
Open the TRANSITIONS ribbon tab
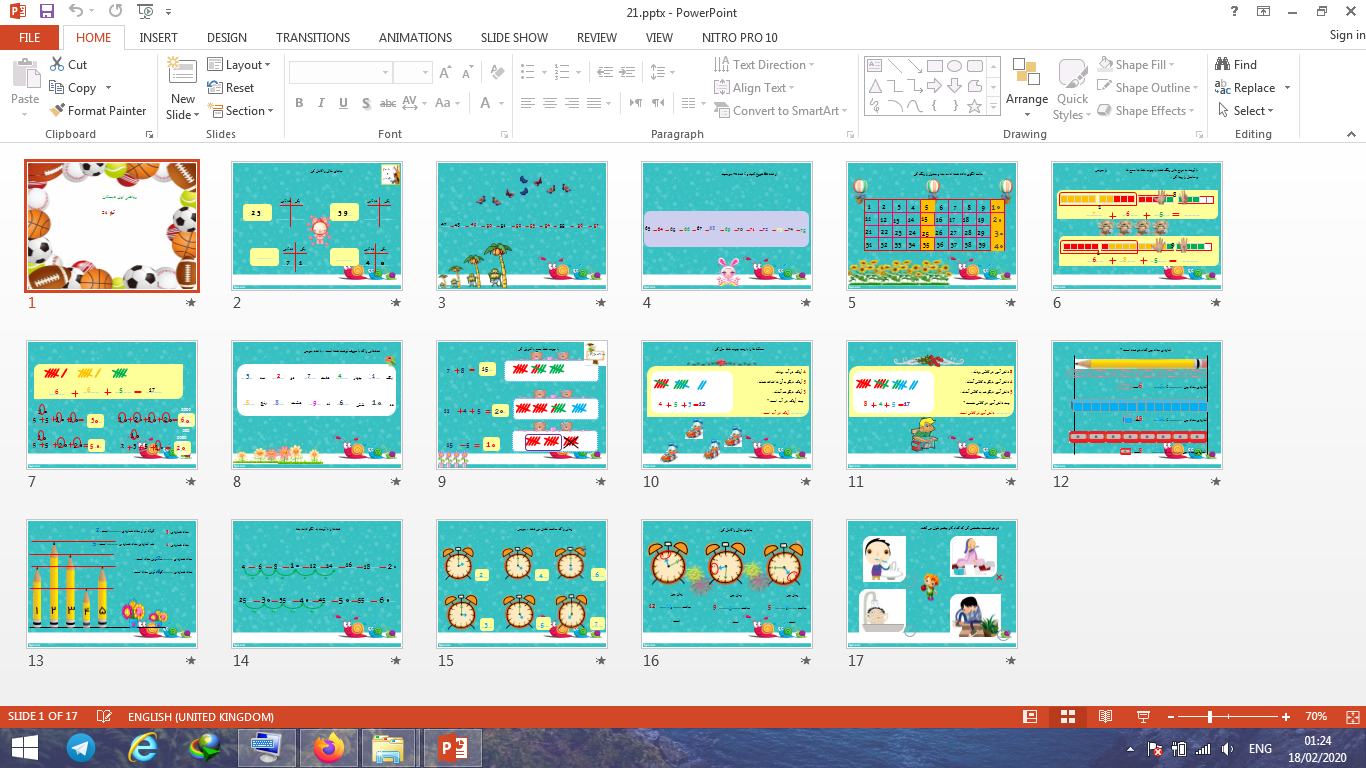[x=313, y=37]
